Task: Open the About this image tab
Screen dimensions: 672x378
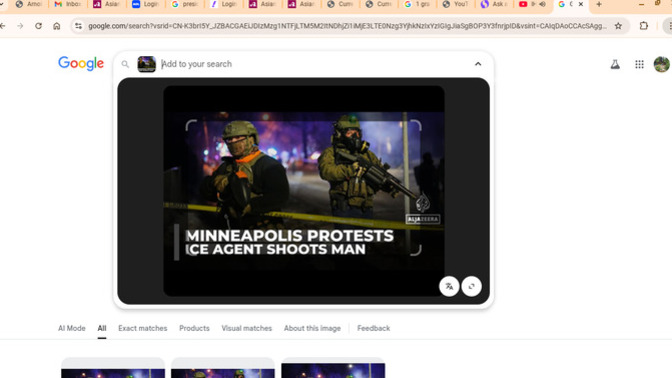Action: [312, 328]
